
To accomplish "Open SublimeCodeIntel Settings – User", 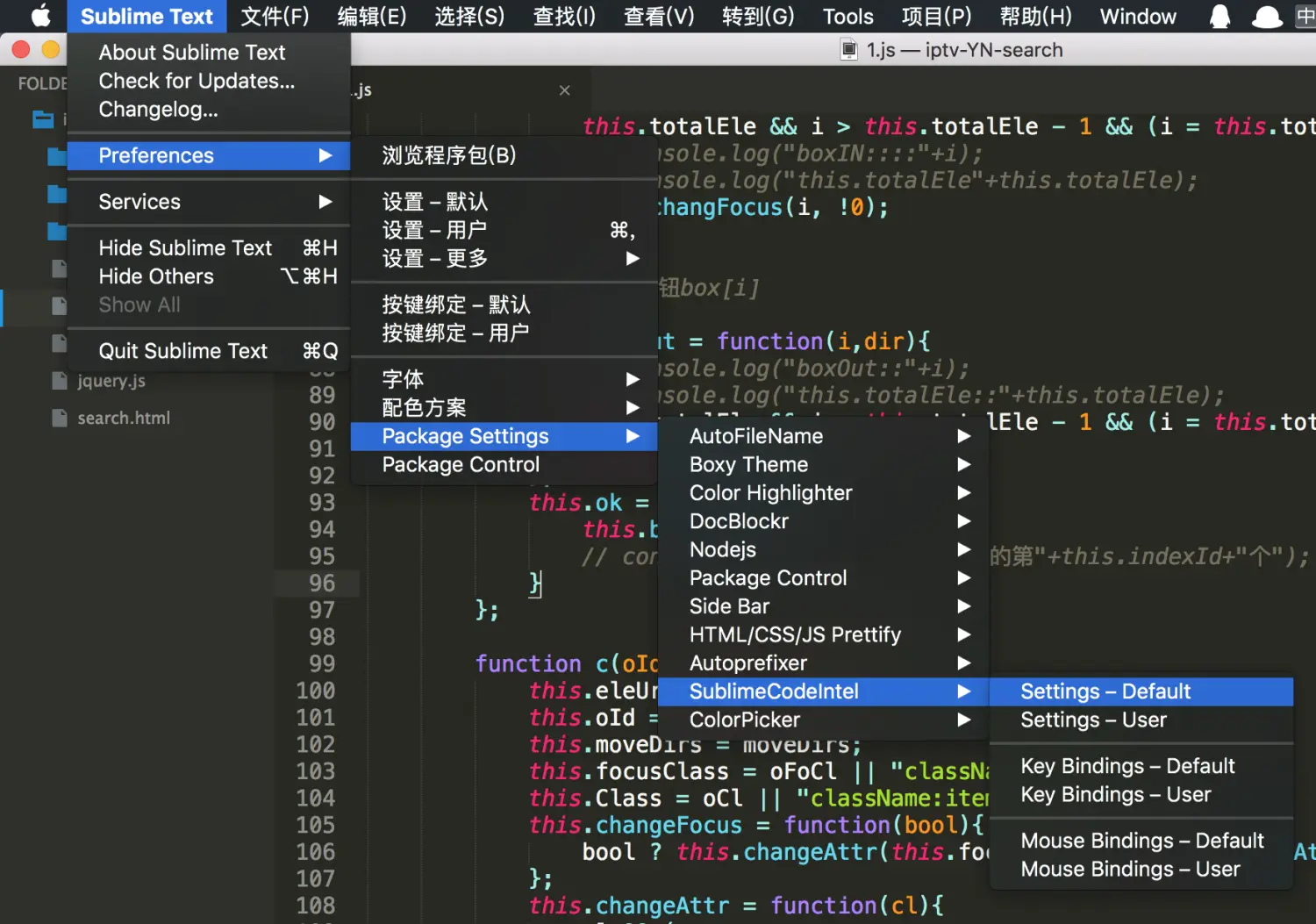I will [x=1141, y=720].
